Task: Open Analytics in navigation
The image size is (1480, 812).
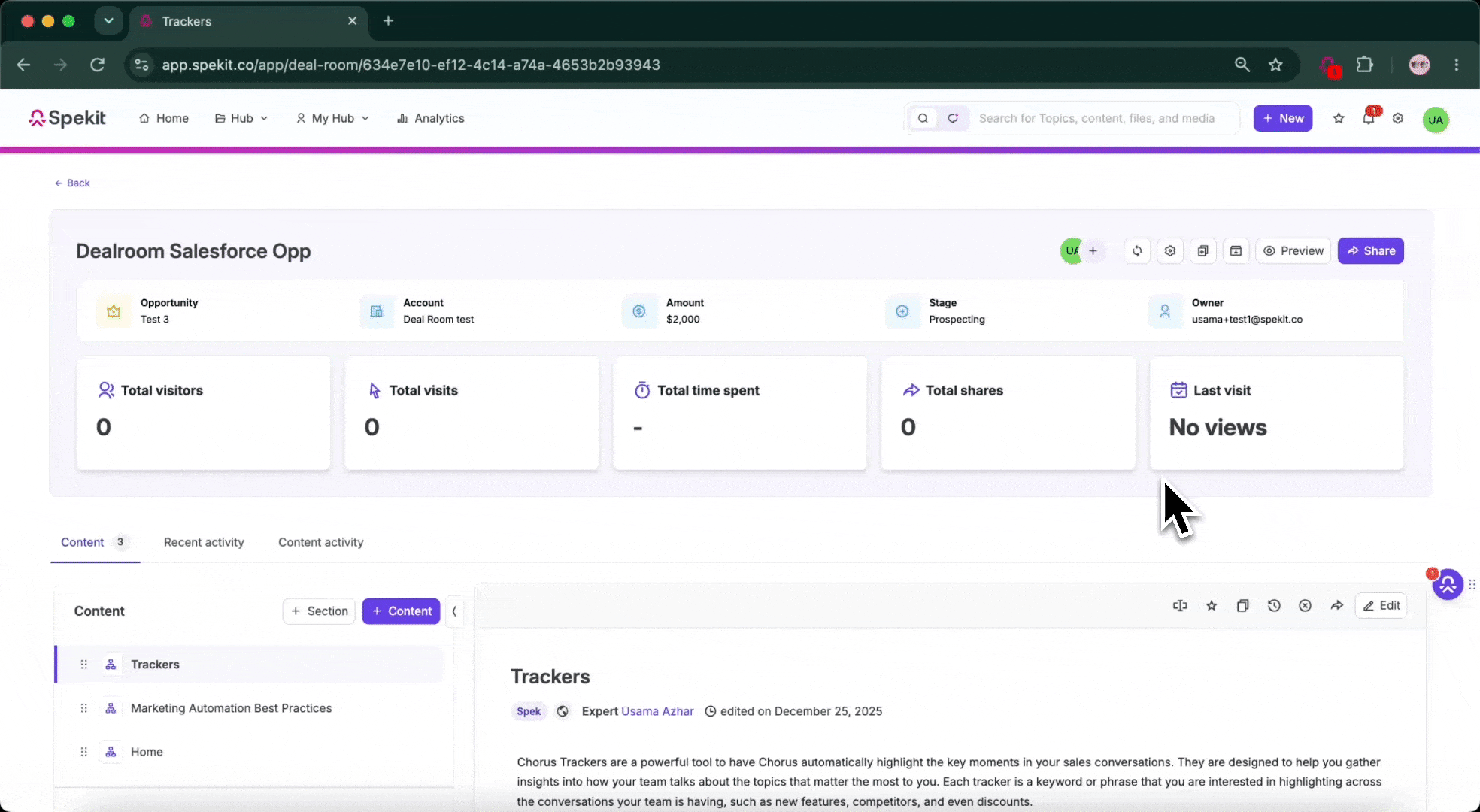Action: click(431, 118)
